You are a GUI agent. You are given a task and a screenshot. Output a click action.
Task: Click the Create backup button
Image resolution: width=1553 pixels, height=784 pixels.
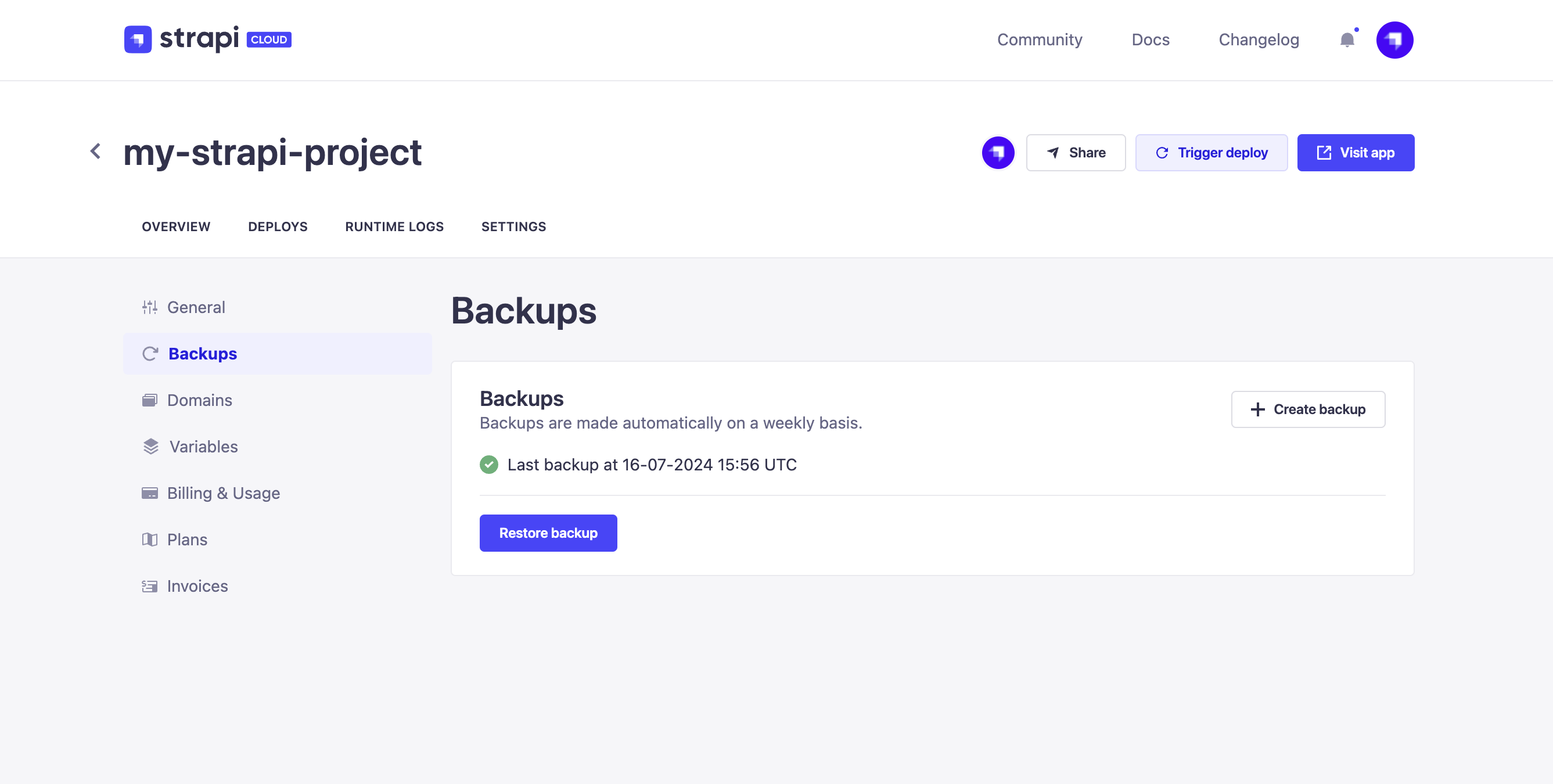point(1308,409)
